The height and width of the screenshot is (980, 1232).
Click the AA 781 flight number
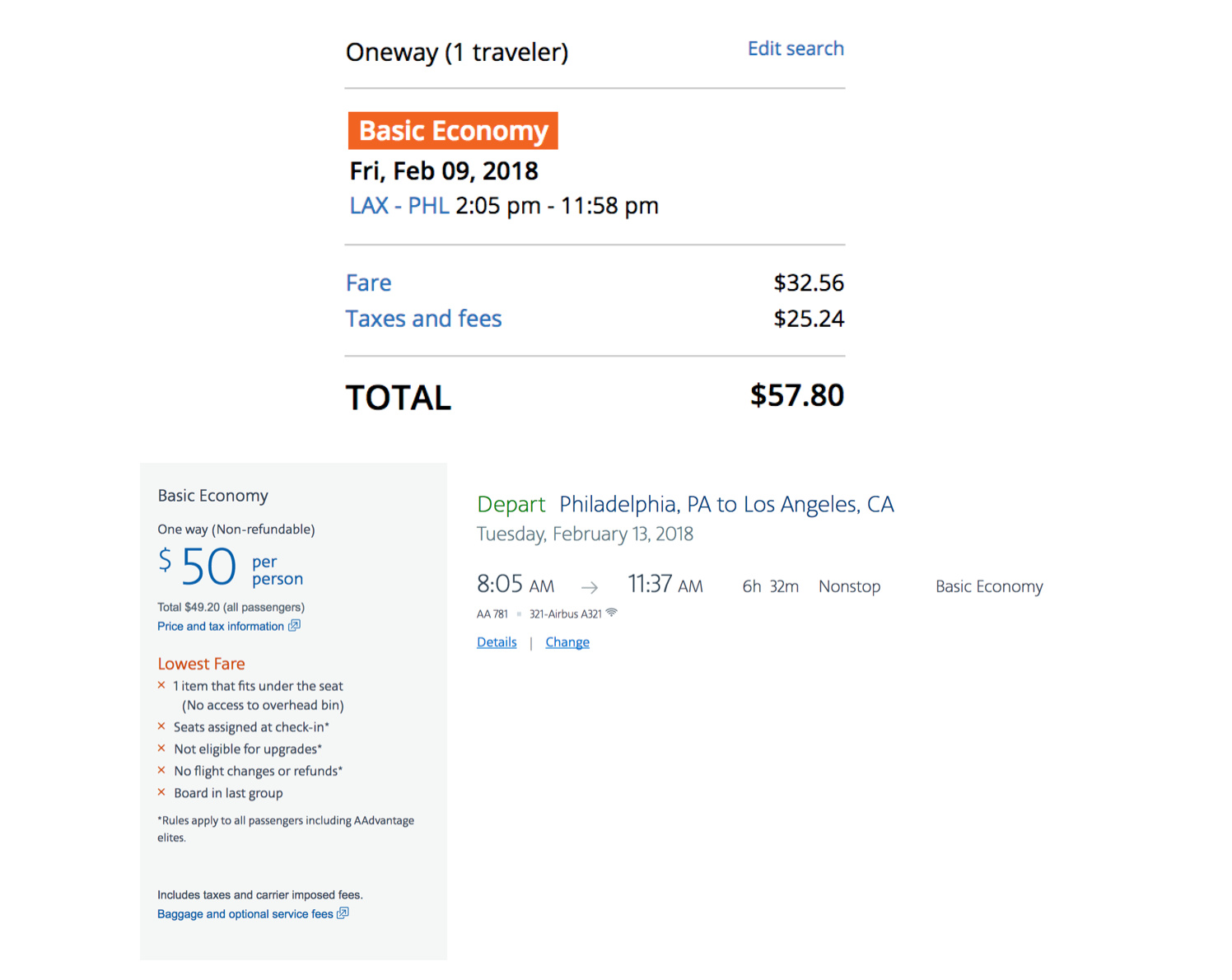coord(492,614)
